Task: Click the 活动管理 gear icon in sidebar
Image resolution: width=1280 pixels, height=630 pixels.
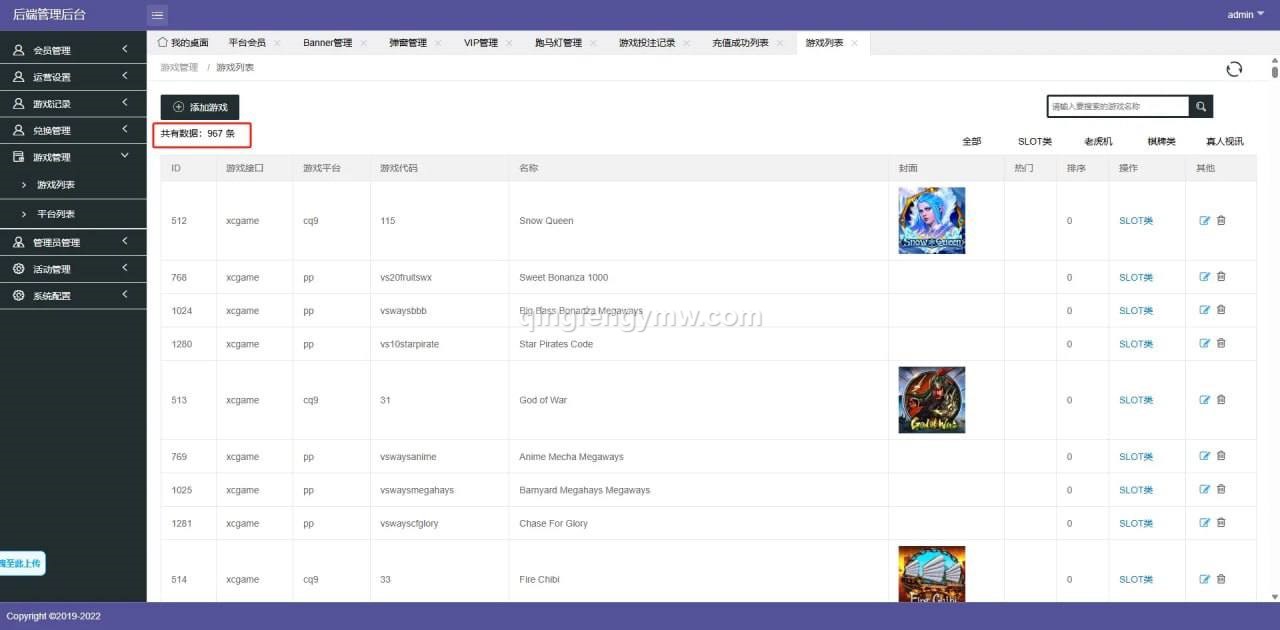Action: (x=17, y=268)
